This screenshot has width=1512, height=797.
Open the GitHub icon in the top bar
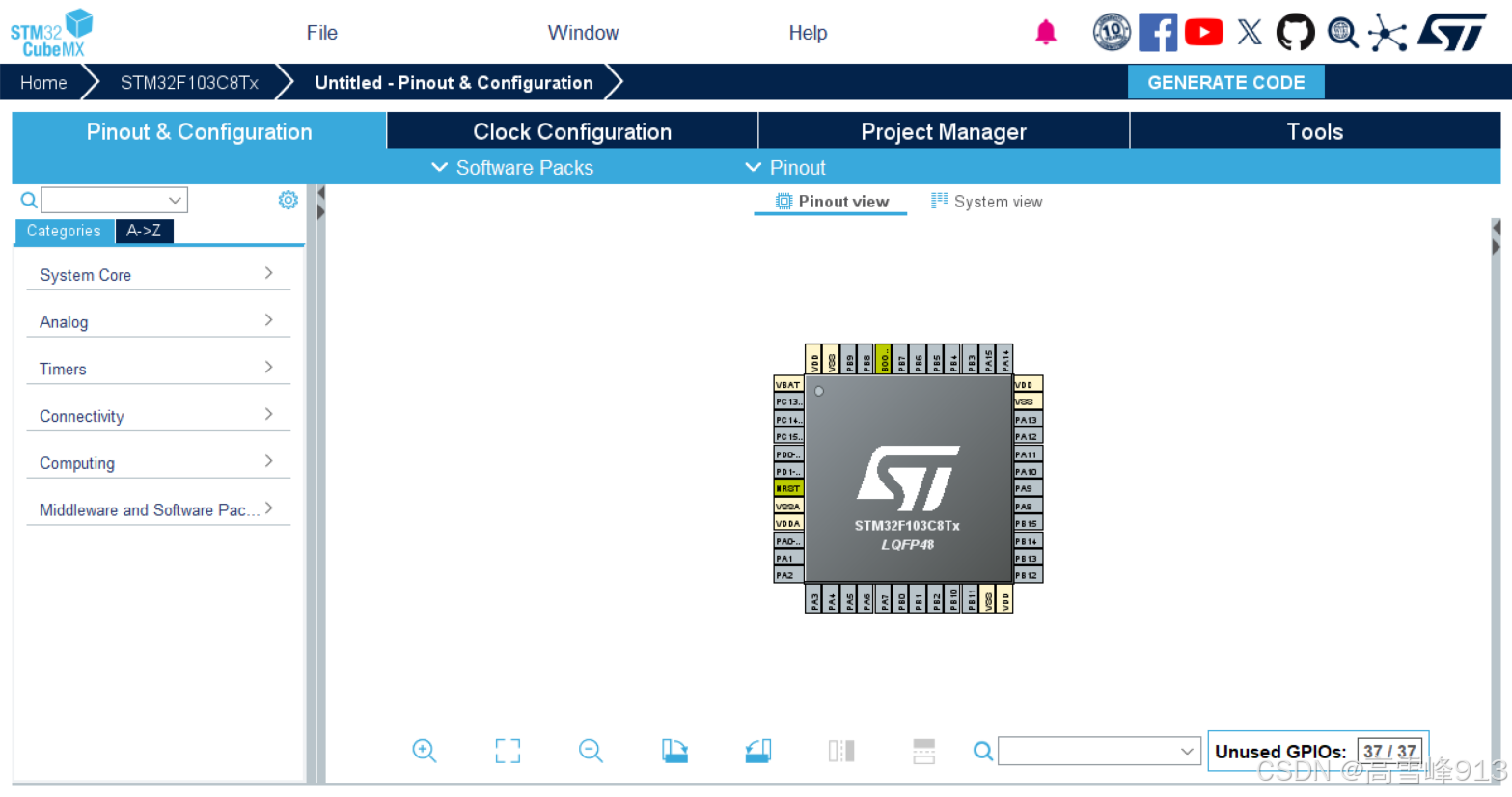pos(1295,32)
